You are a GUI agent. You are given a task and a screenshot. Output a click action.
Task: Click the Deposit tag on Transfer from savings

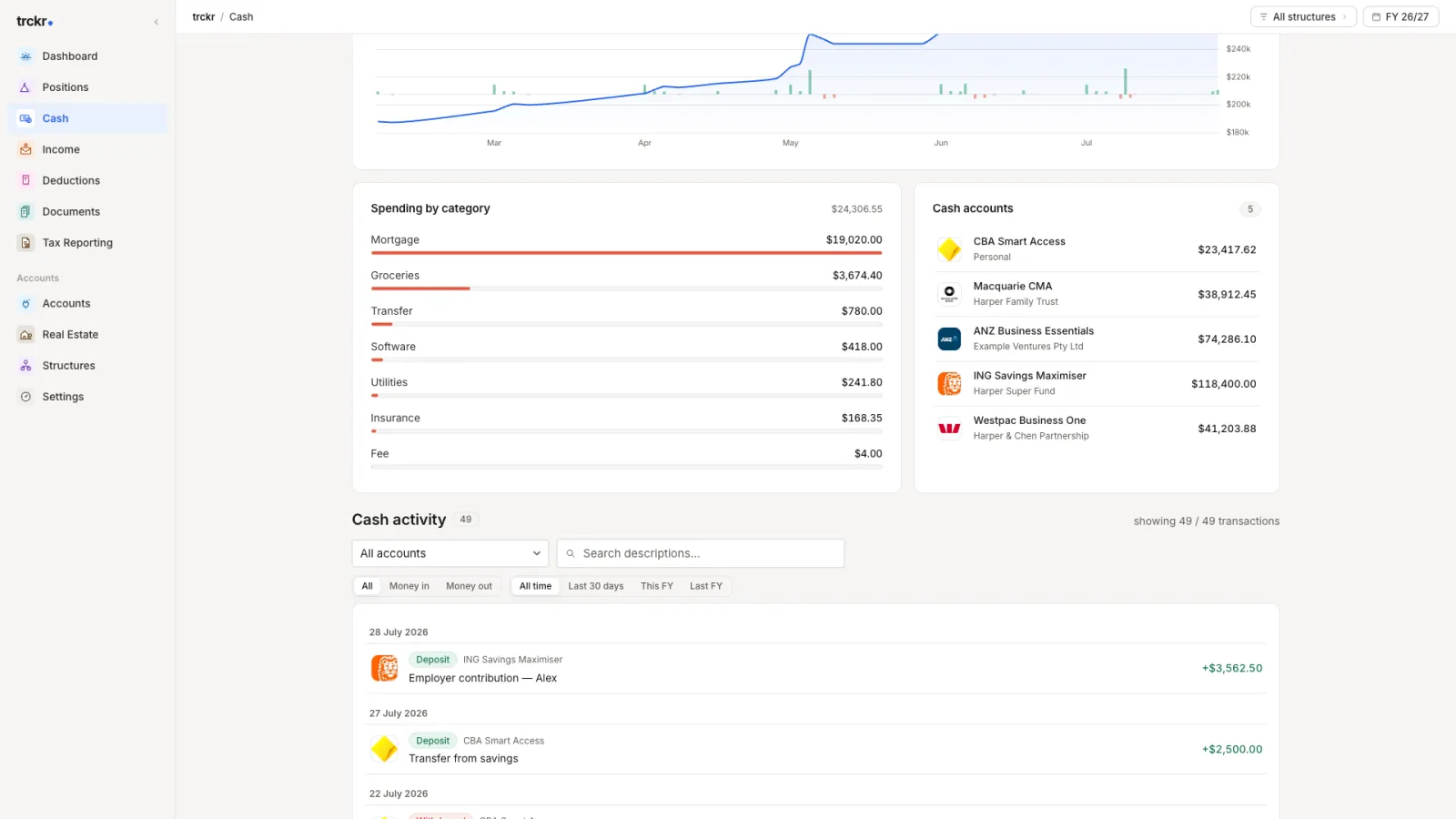tap(432, 741)
